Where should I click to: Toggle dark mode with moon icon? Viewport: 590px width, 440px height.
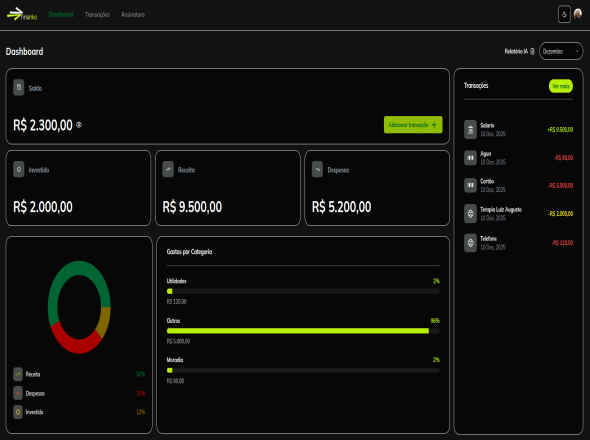tap(564, 15)
